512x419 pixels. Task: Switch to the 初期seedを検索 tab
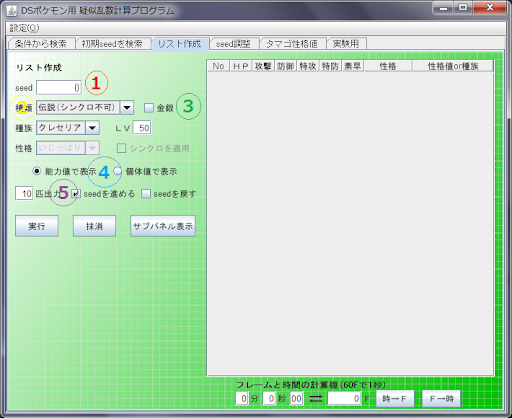[112, 44]
